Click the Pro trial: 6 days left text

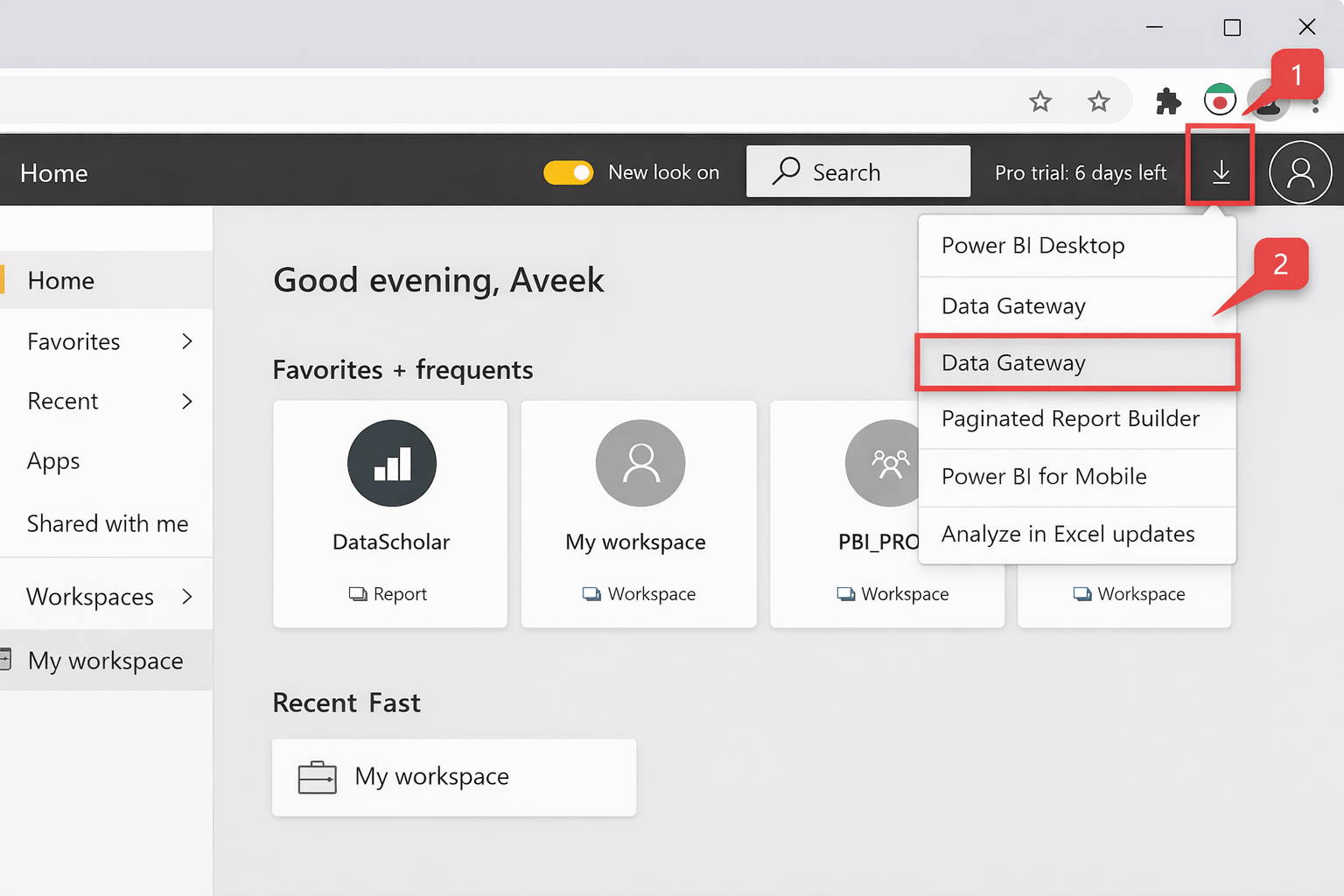tap(1081, 172)
